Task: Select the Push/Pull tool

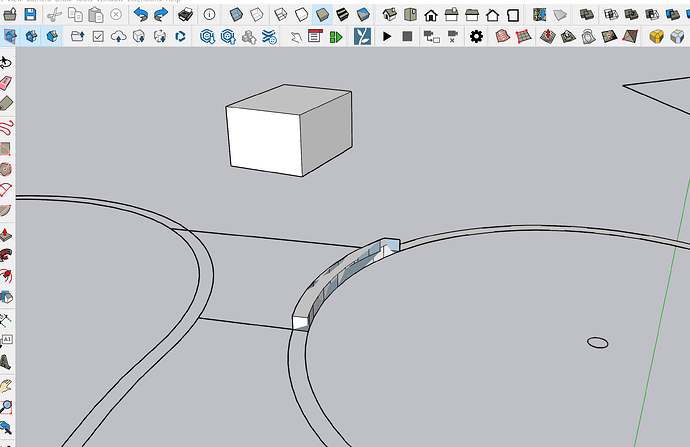Action: 5,234
